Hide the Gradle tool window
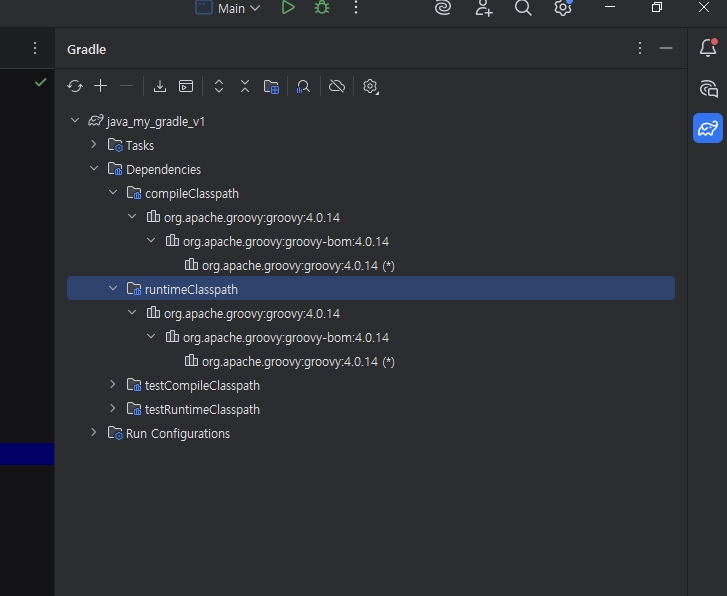727x596 pixels. 666,48
